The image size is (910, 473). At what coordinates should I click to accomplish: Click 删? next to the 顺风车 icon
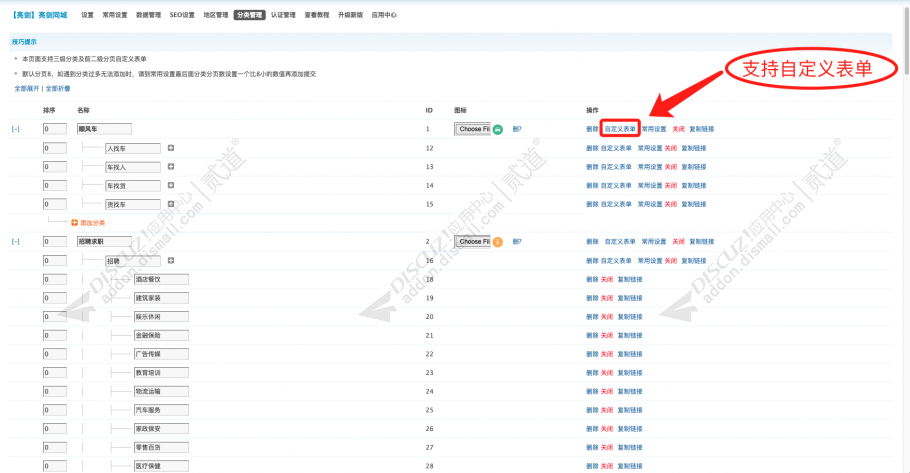pyautogui.click(x=517, y=129)
